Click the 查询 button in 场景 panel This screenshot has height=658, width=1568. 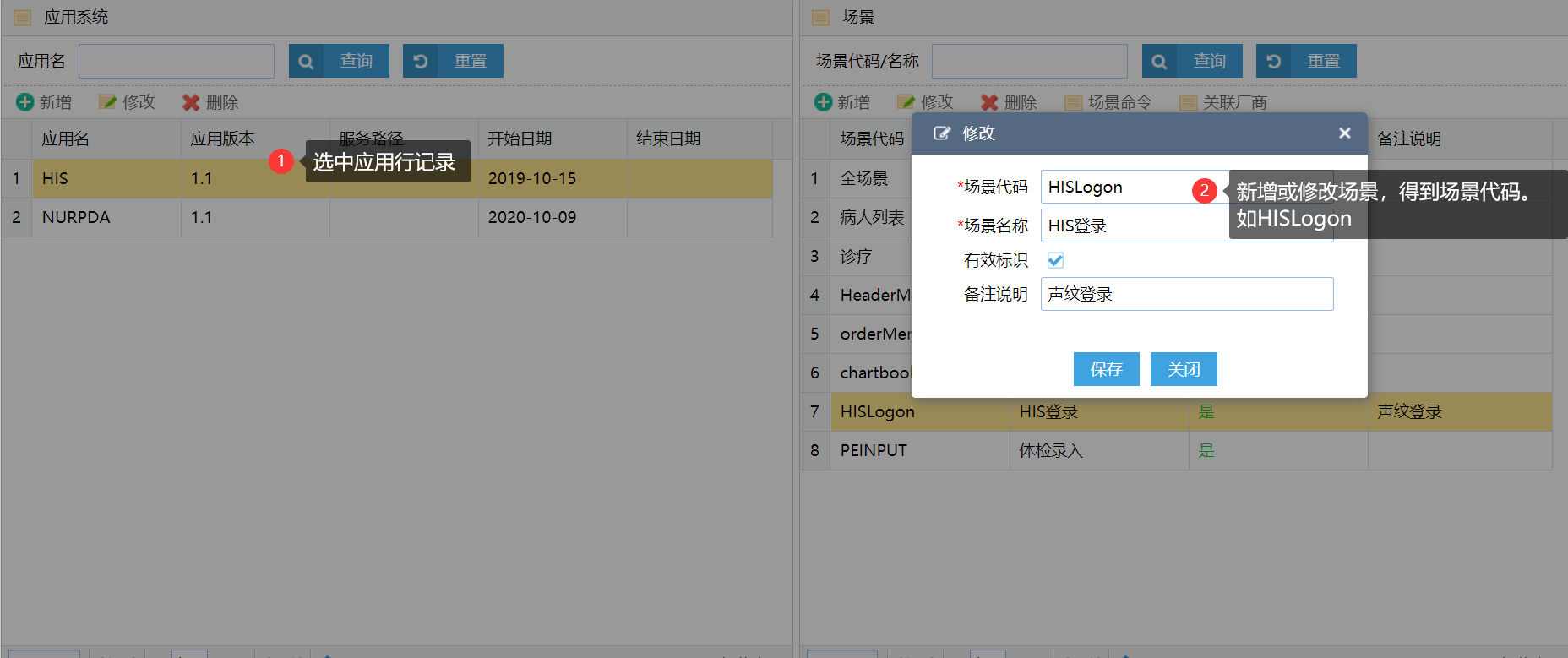(x=1192, y=61)
